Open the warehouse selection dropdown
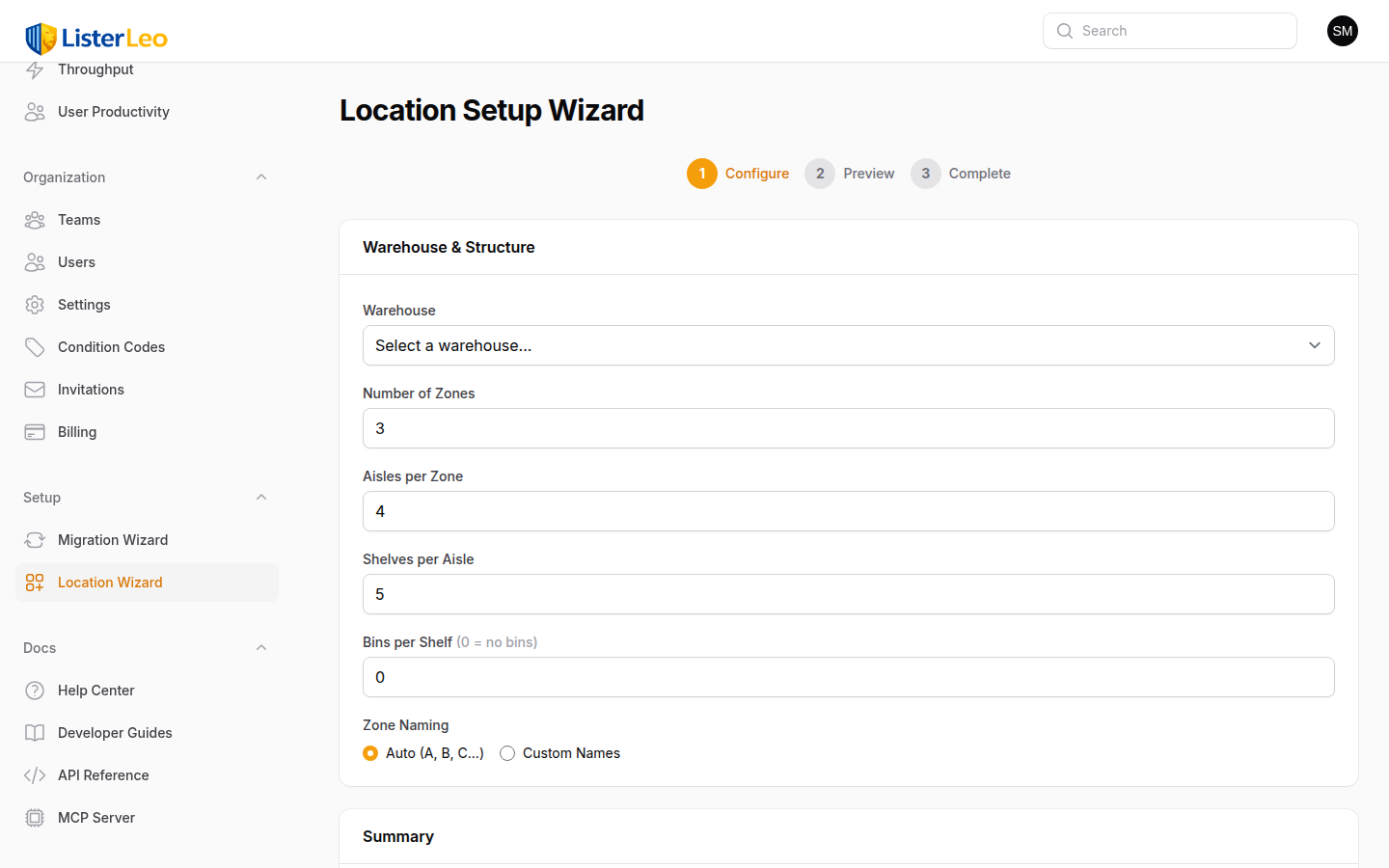 848,345
